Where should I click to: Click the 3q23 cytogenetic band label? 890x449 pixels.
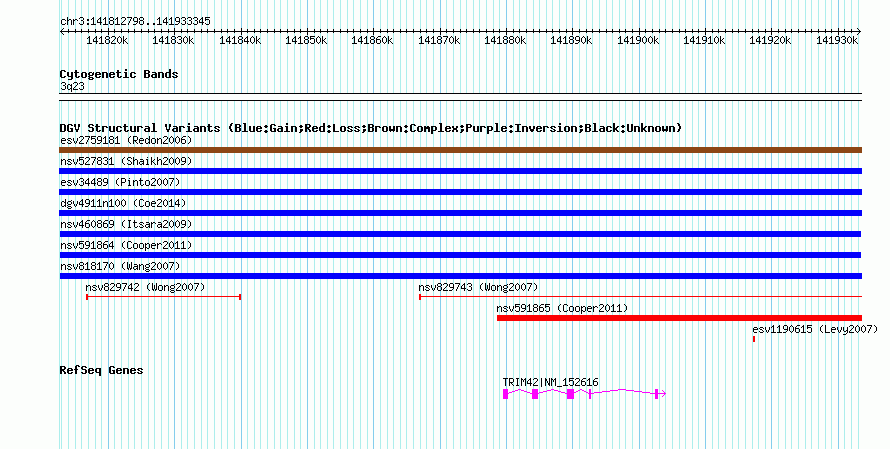point(72,86)
